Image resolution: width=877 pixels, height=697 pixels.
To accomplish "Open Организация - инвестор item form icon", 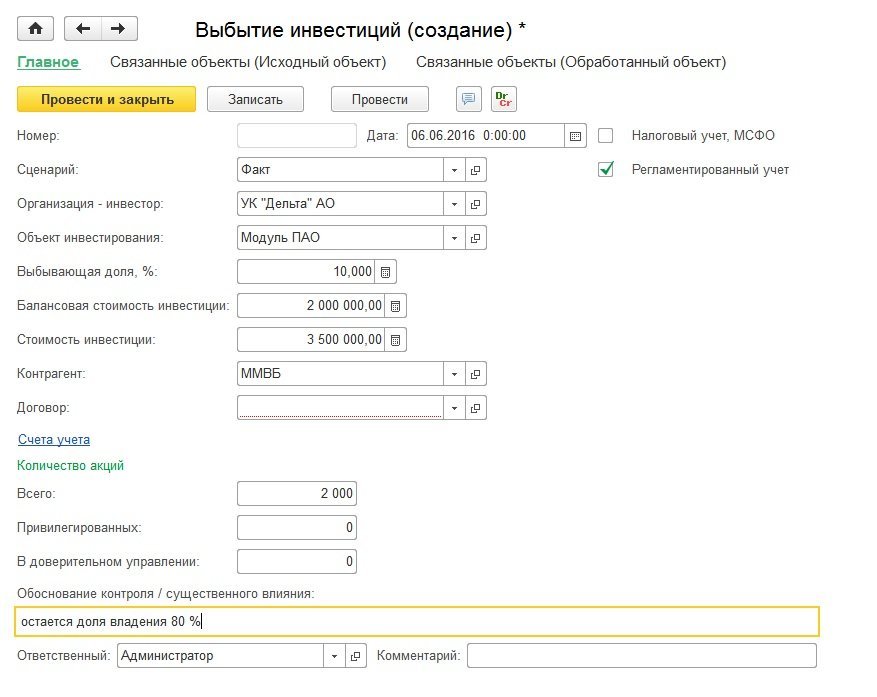I will [x=475, y=204].
